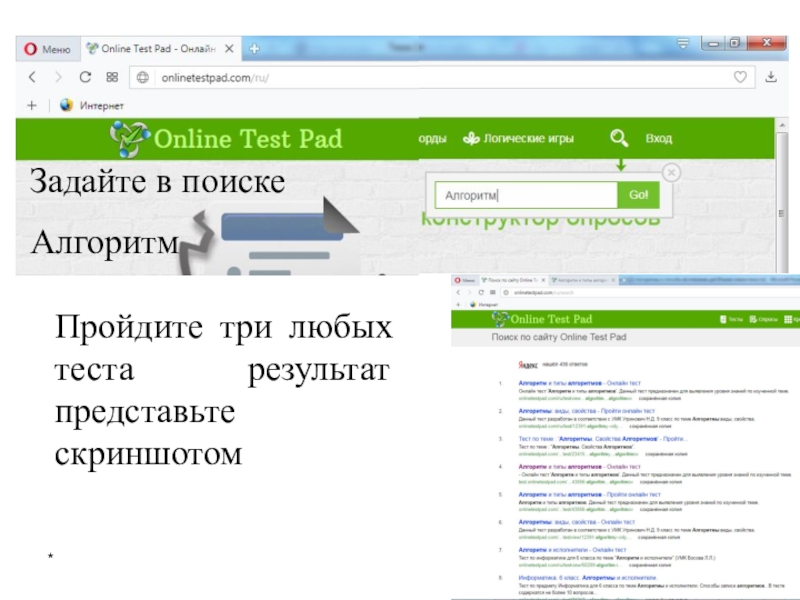Open the Opera tab menu icon beside the window controls
Image resolution: width=800 pixels, height=600 pixels.
(x=683, y=44)
